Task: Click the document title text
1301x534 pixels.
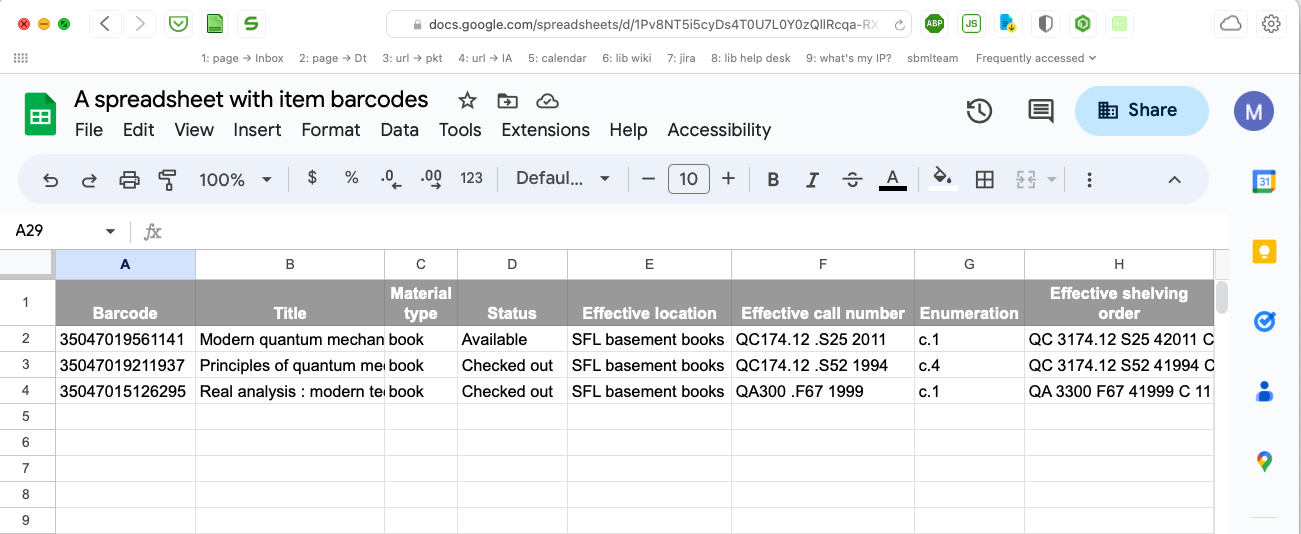Action: point(251,99)
